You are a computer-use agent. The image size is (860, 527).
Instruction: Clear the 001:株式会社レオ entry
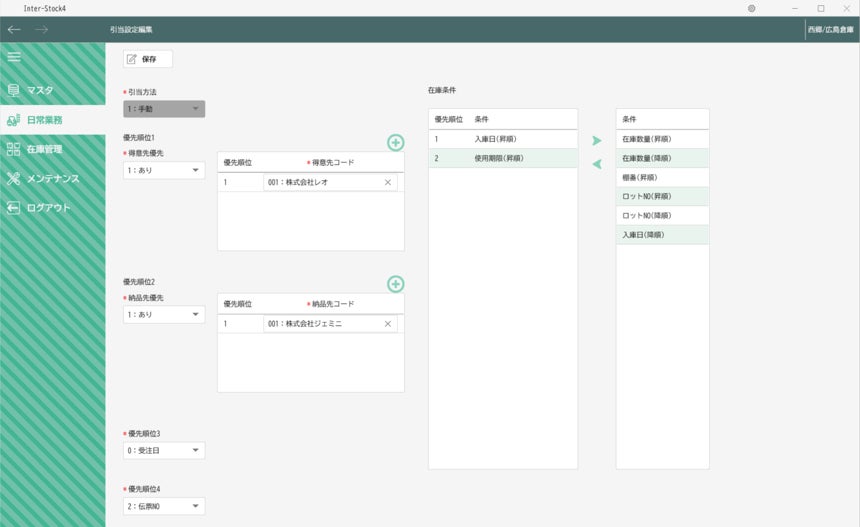(x=388, y=183)
